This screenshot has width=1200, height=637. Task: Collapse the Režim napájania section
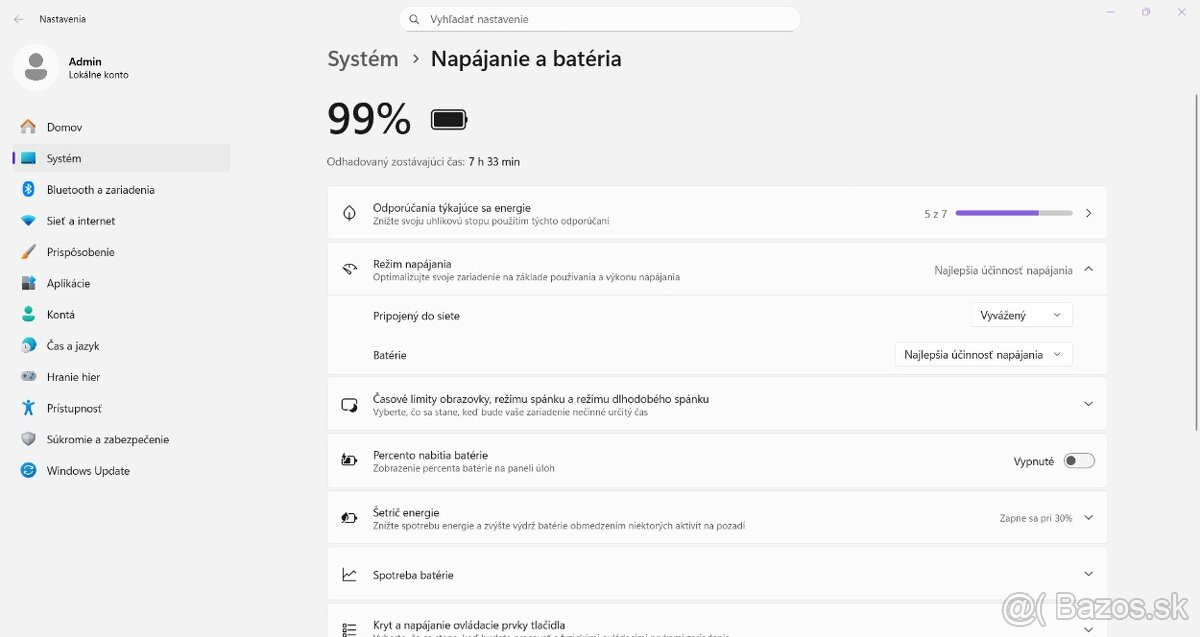click(x=1088, y=269)
